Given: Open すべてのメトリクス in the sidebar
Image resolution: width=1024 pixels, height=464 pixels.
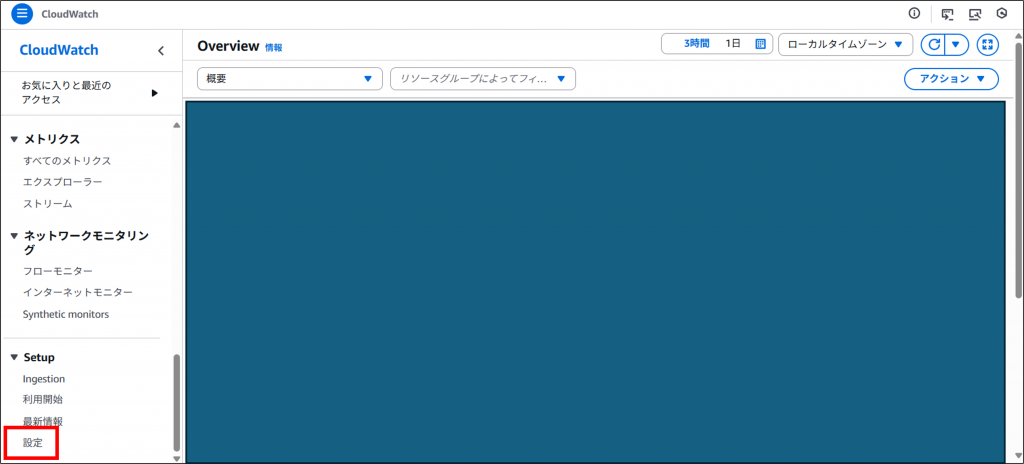Looking at the screenshot, I should click(67, 160).
